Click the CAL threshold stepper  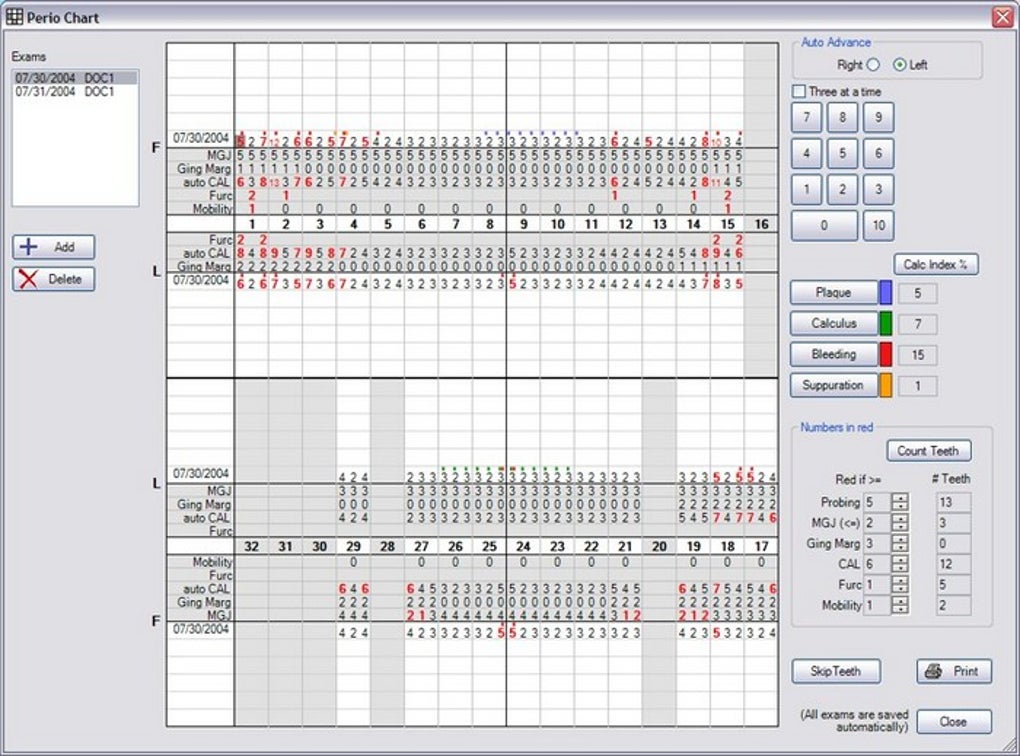[x=900, y=564]
